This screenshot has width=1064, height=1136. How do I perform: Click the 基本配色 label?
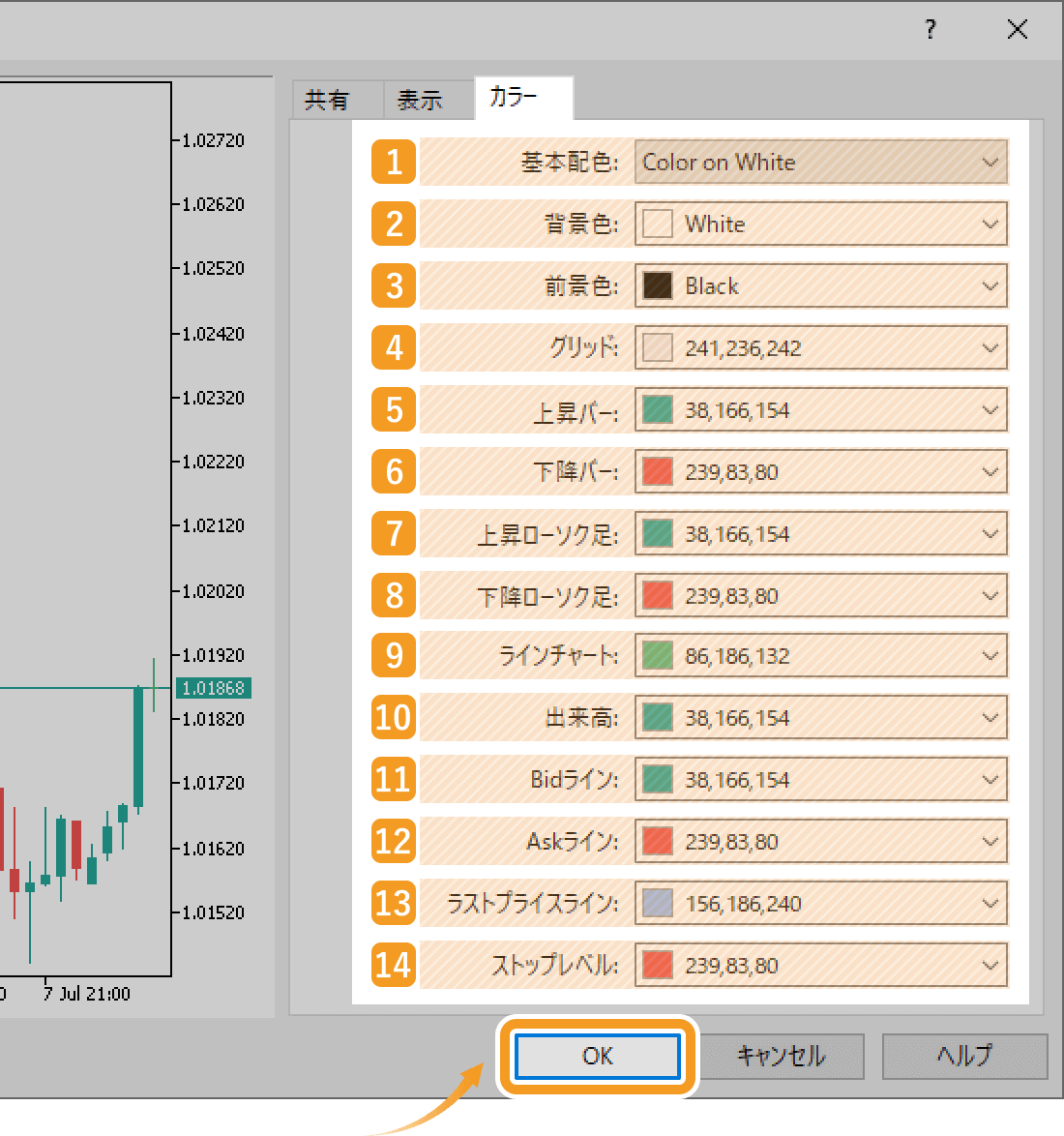[x=570, y=163]
